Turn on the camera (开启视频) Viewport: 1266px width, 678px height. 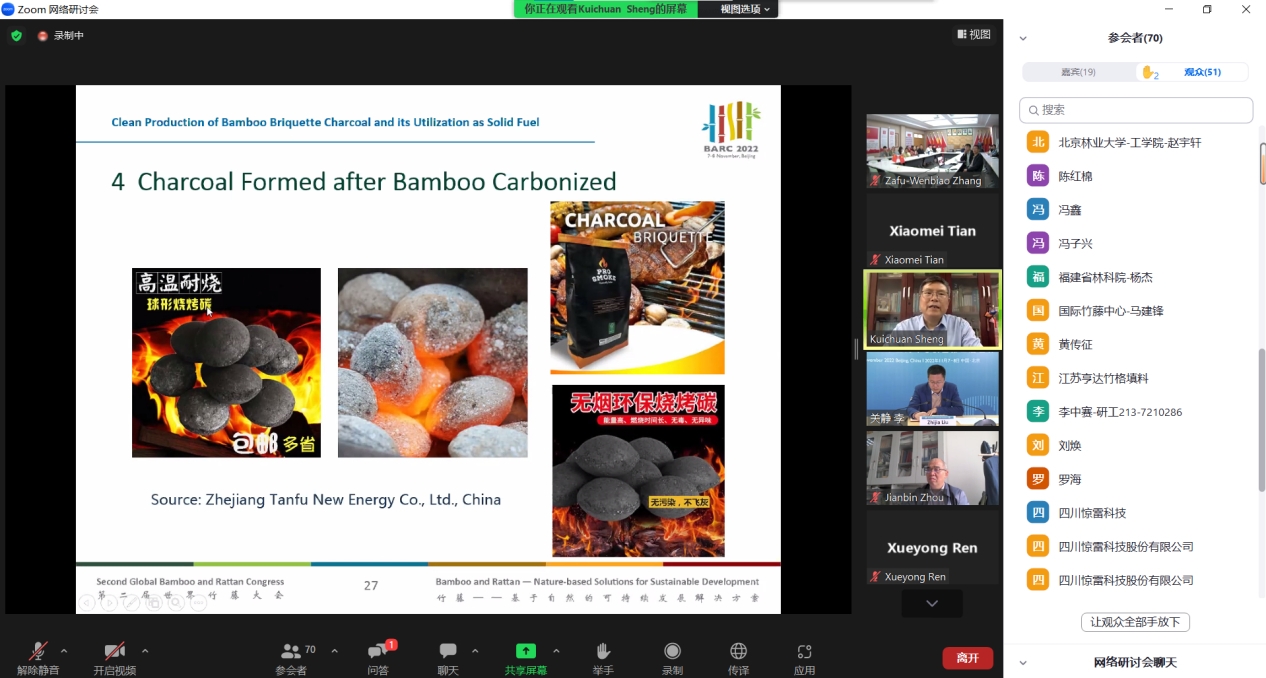(x=114, y=652)
